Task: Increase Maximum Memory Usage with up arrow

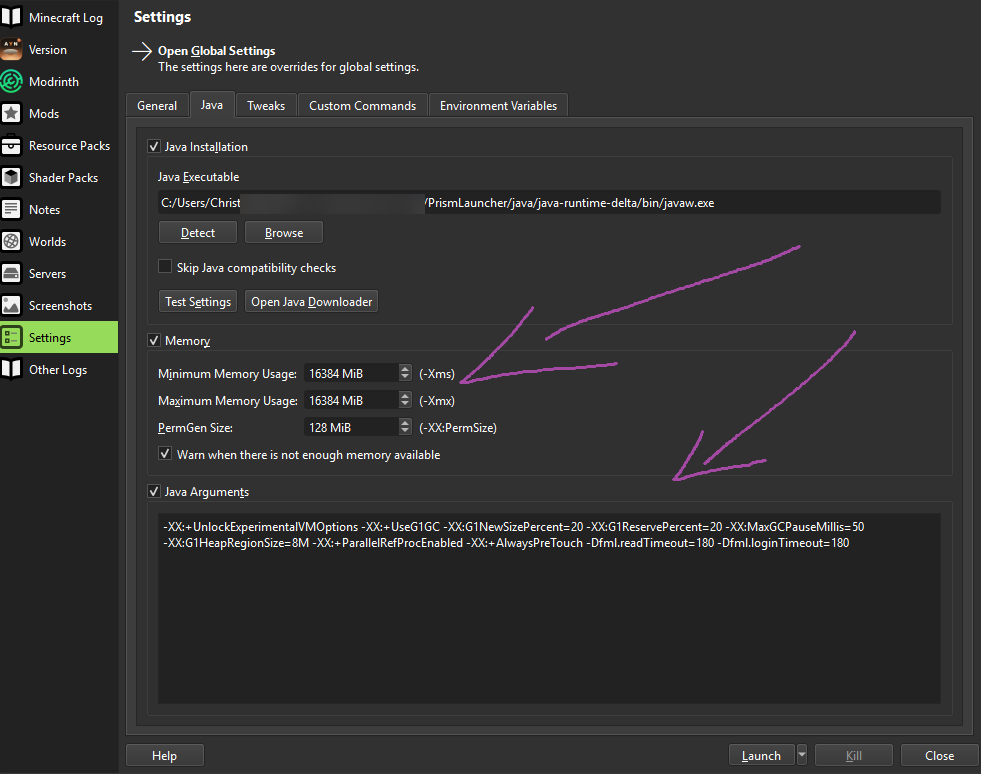Action: [405, 396]
